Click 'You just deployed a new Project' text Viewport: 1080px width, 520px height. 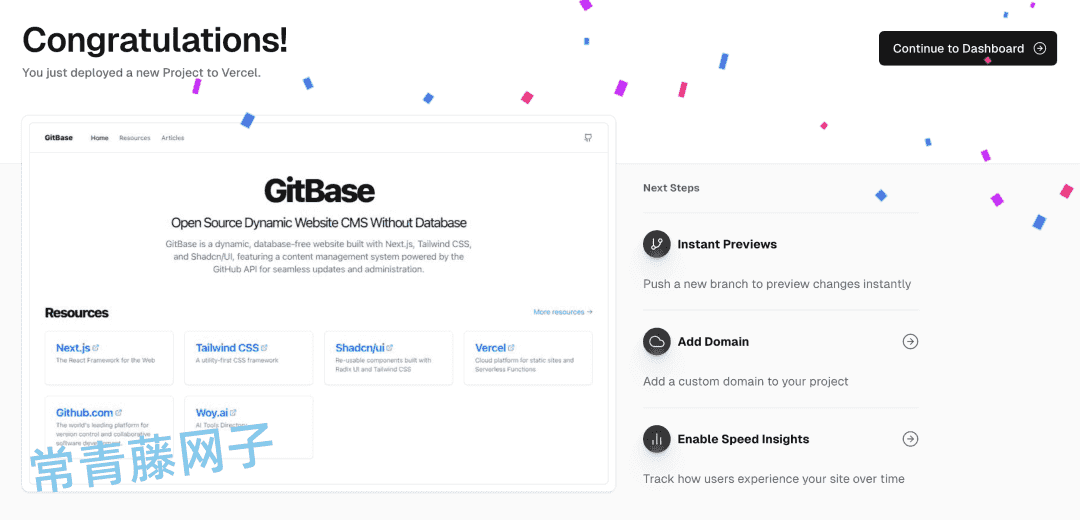click(141, 72)
